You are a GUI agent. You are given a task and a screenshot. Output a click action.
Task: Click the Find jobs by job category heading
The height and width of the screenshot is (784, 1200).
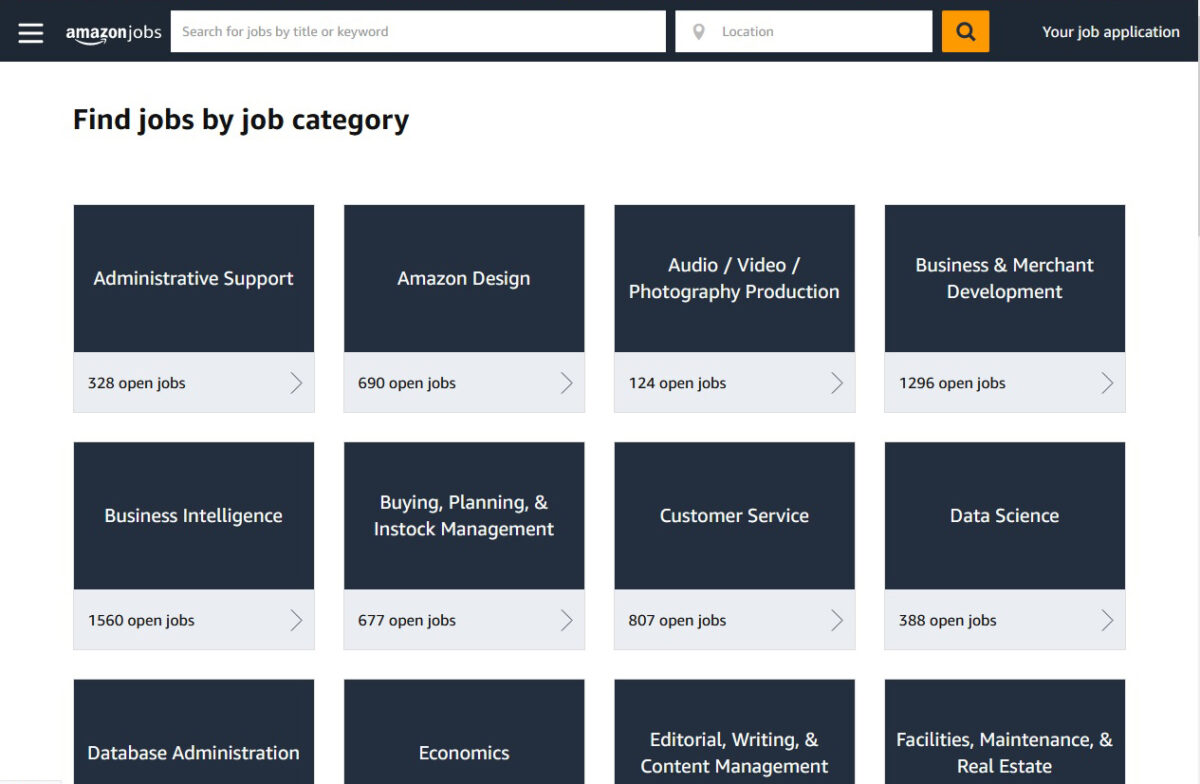click(241, 120)
